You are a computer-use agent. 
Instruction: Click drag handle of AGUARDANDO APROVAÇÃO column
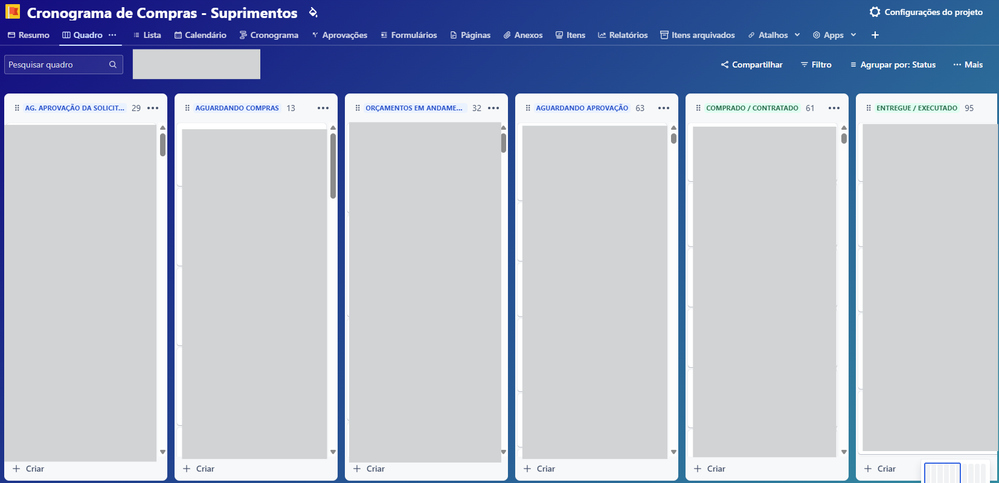[528, 108]
